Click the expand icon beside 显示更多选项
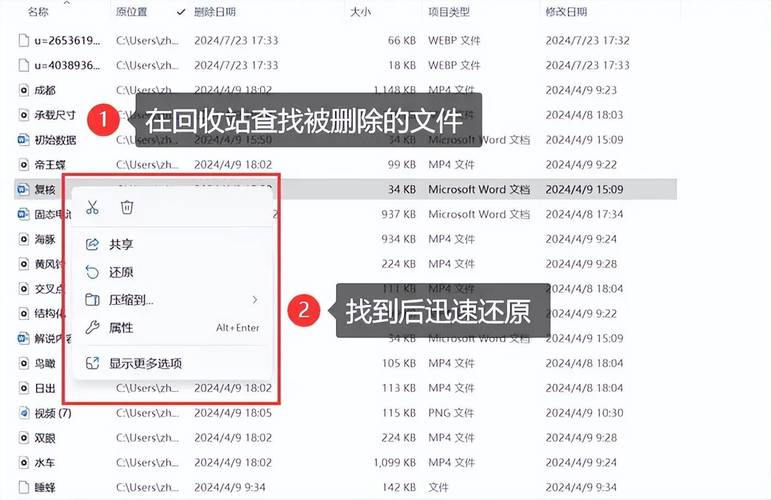This screenshot has width=771, height=500. pos(92,363)
